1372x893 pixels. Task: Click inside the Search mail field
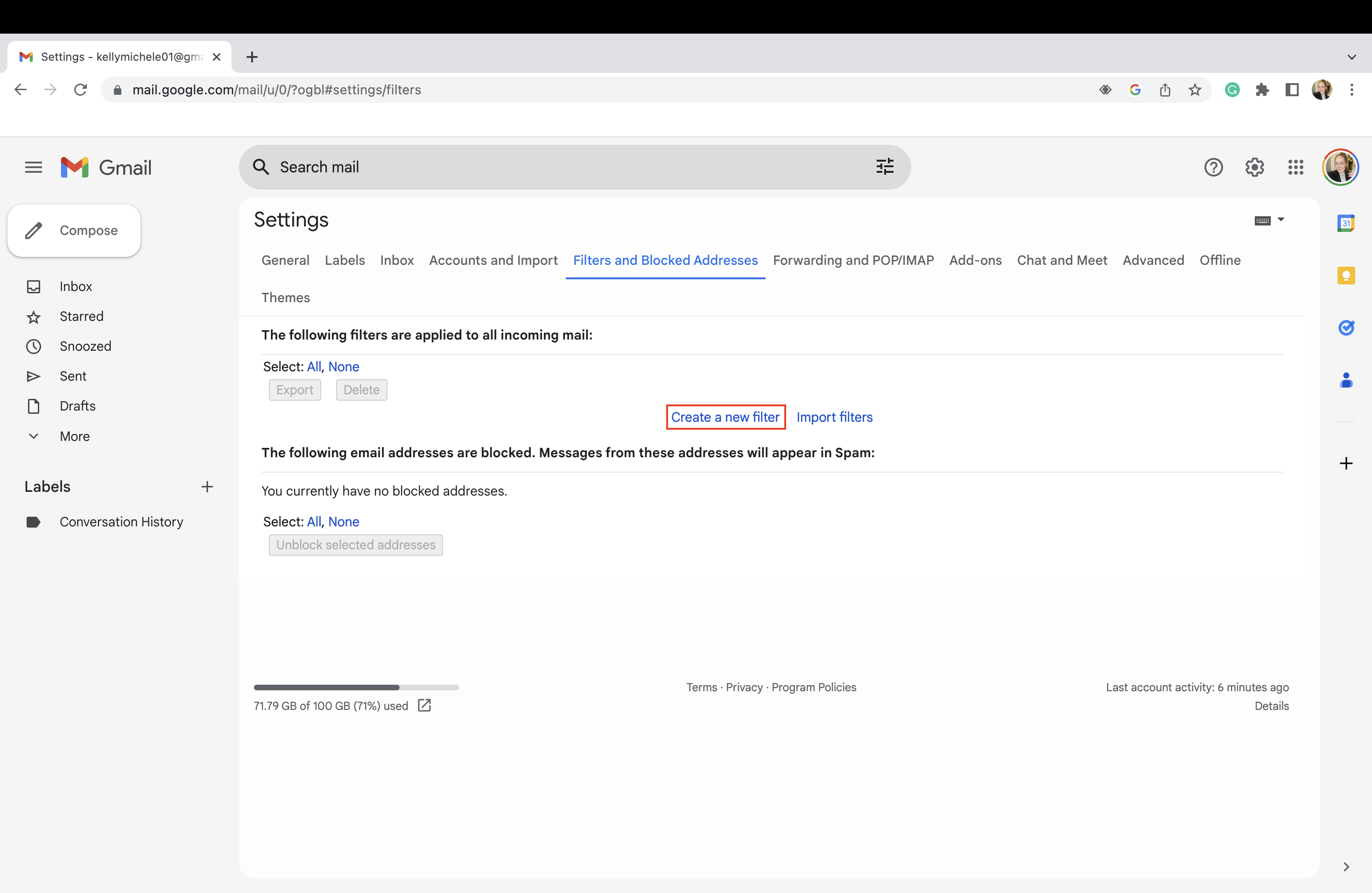click(x=519, y=167)
